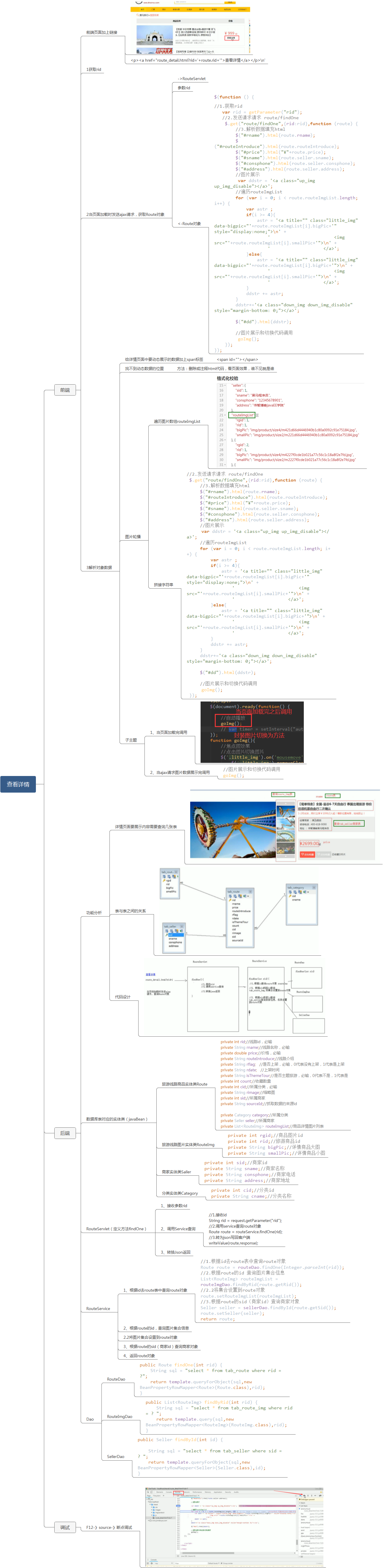Click the 前端页面加上链接 node
The height and width of the screenshot is (1568, 383).
point(102,32)
